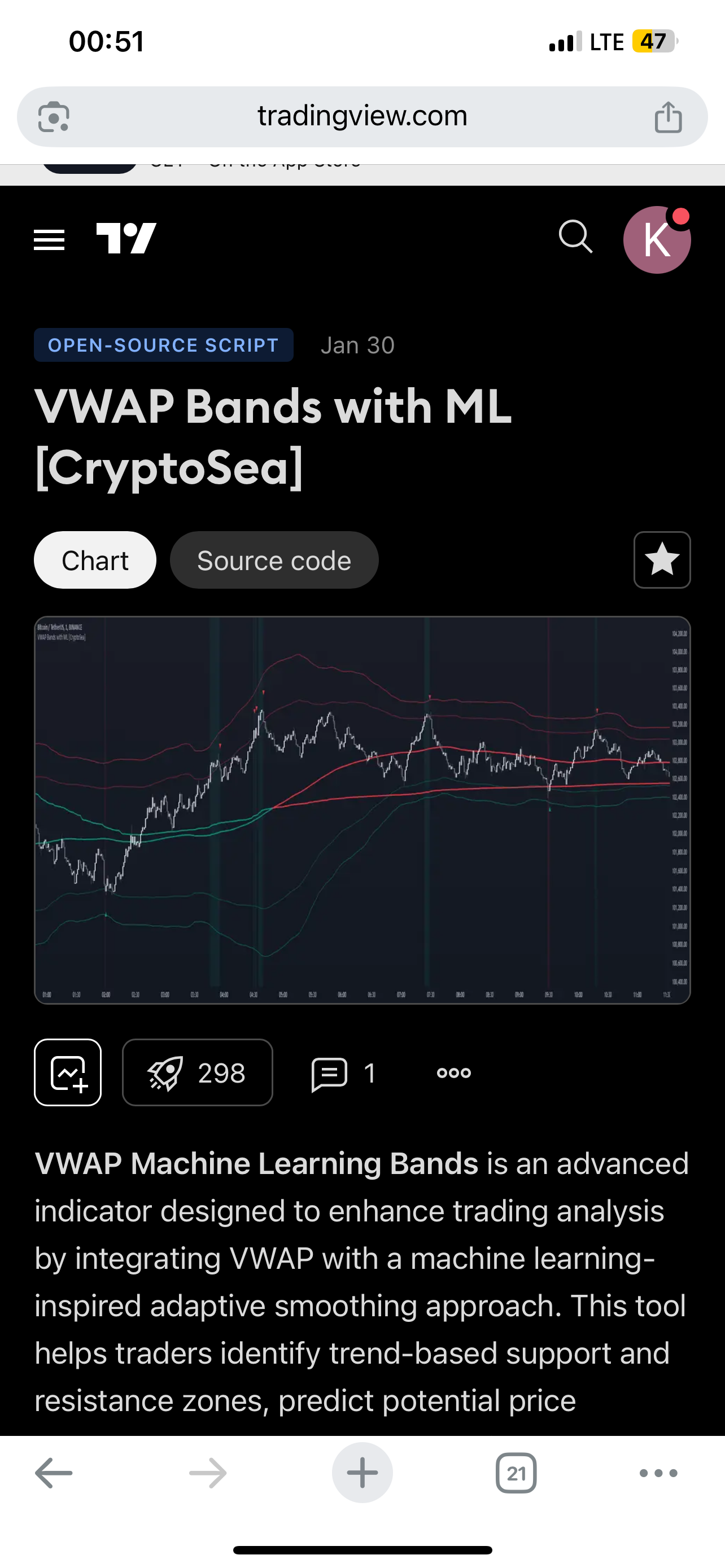725x1568 pixels.
Task: Open the share sheet for this page
Action: pyautogui.click(x=669, y=116)
